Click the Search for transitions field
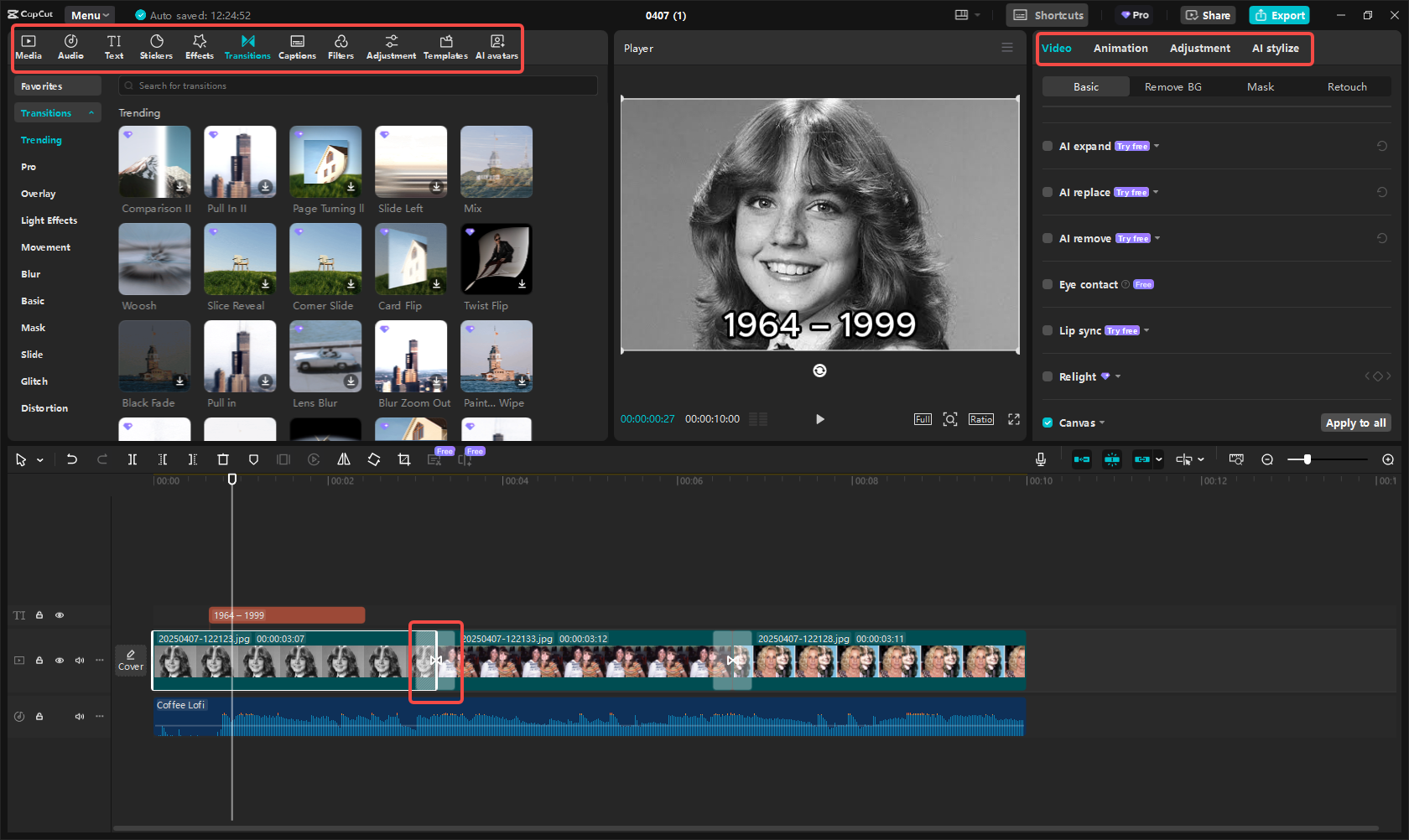1409x840 pixels. [x=358, y=86]
